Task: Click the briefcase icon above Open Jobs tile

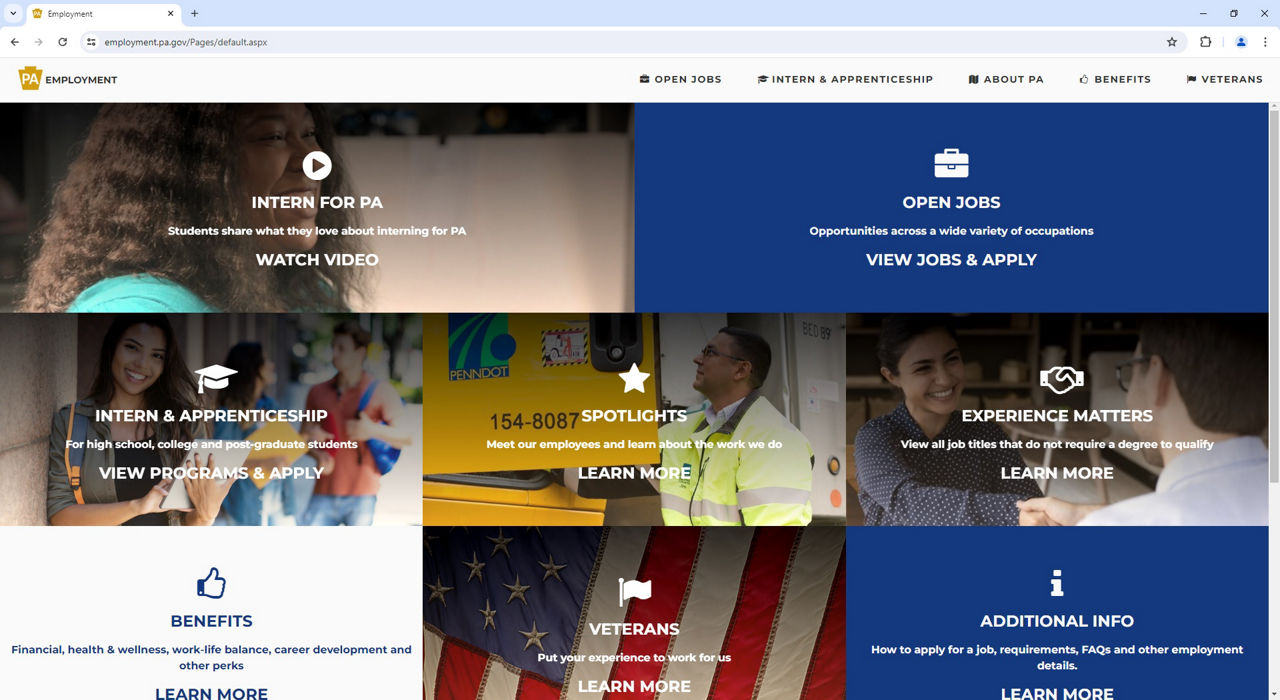Action: tap(951, 163)
